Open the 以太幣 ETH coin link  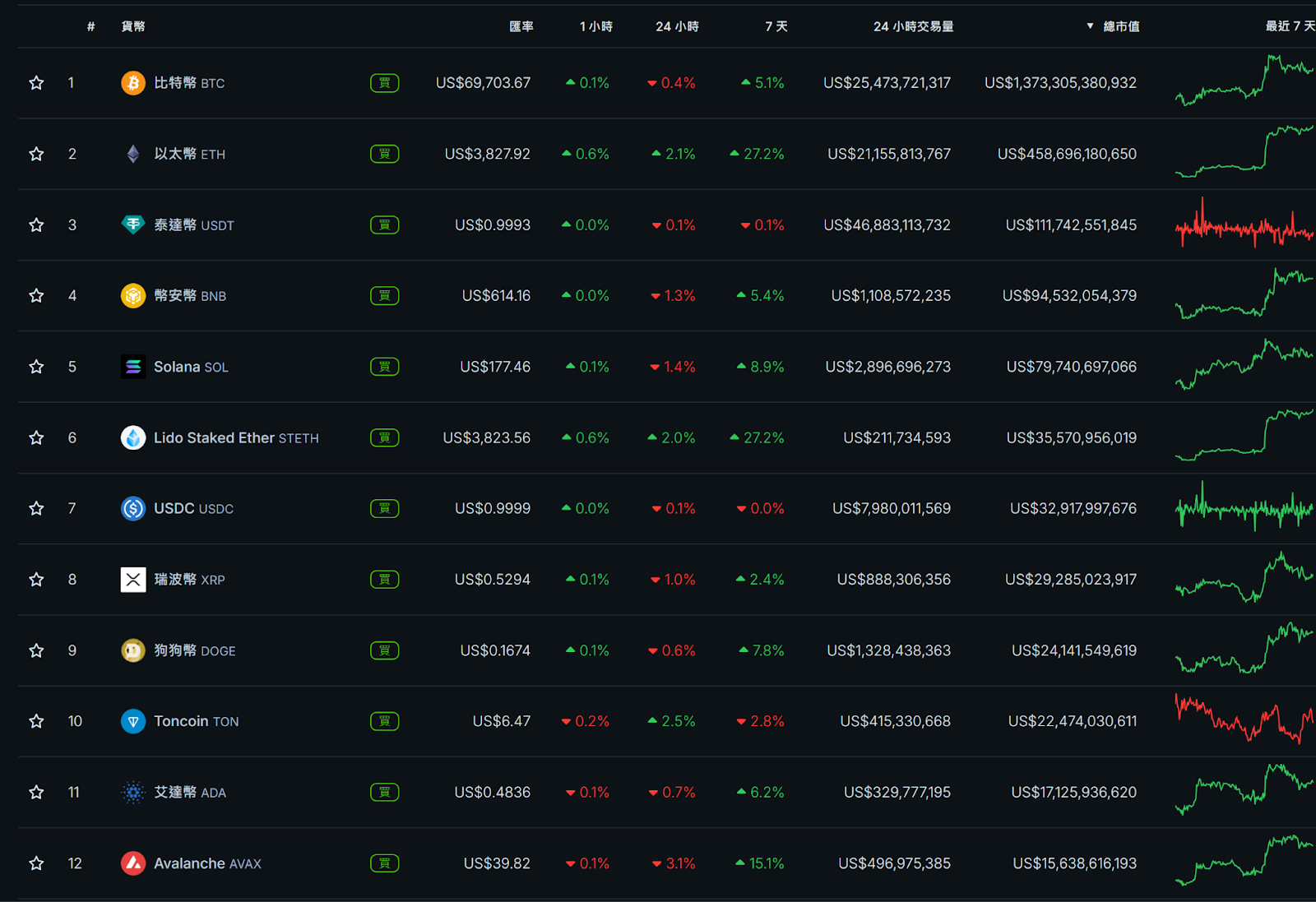pyautogui.click(x=190, y=154)
